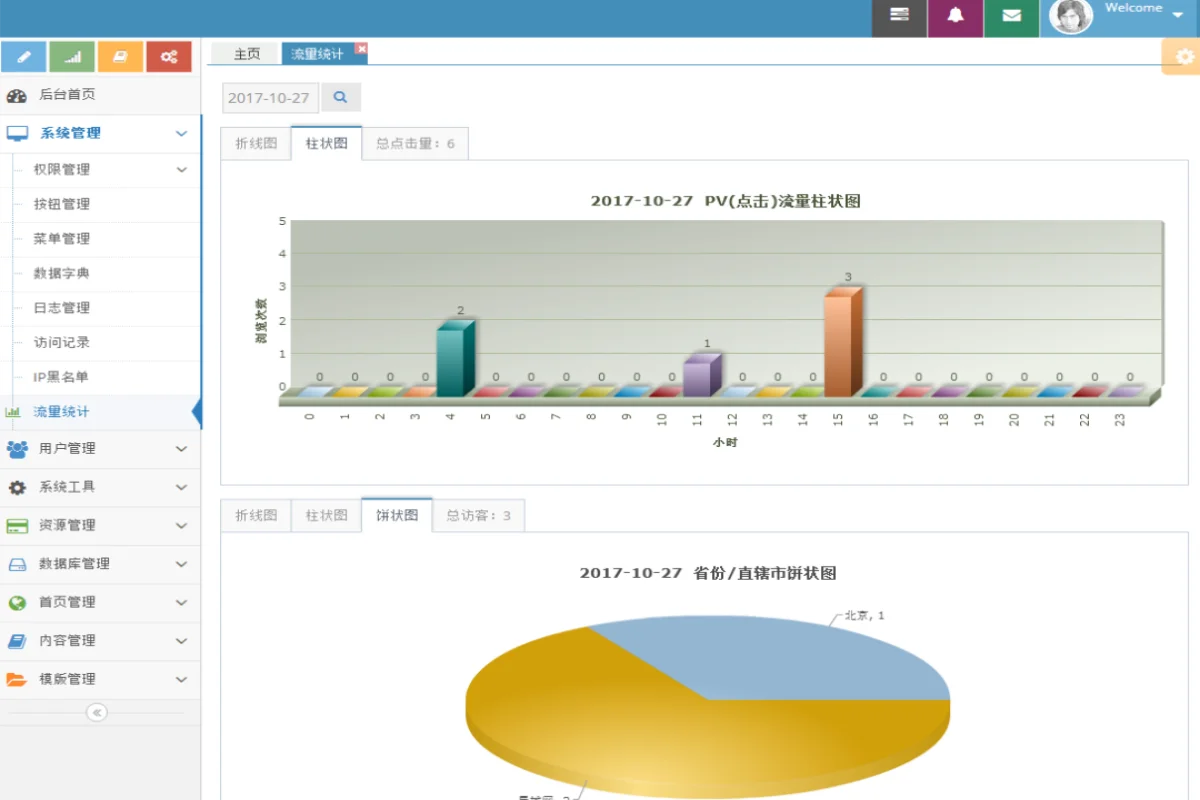
Task: Select the 主页 tab
Action: (246, 54)
